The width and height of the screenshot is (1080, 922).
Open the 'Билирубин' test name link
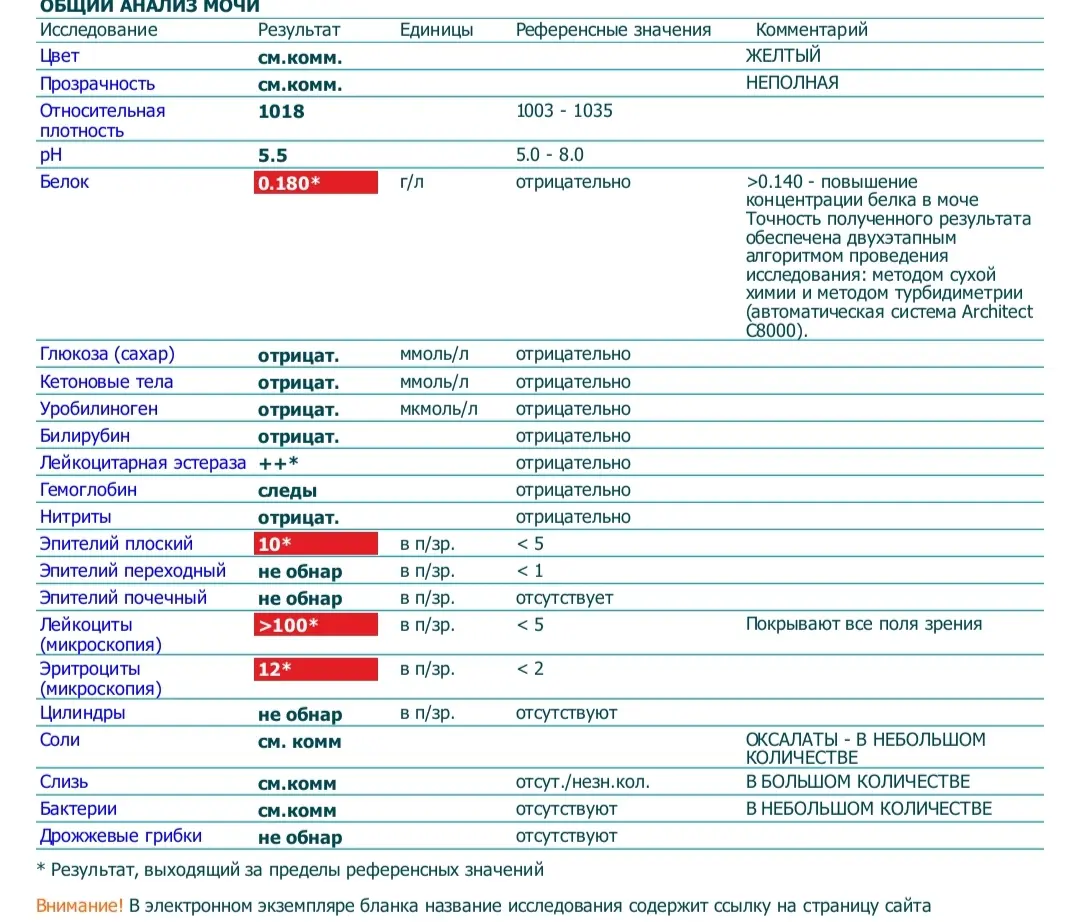pyautogui.click(x=85, y=436)
